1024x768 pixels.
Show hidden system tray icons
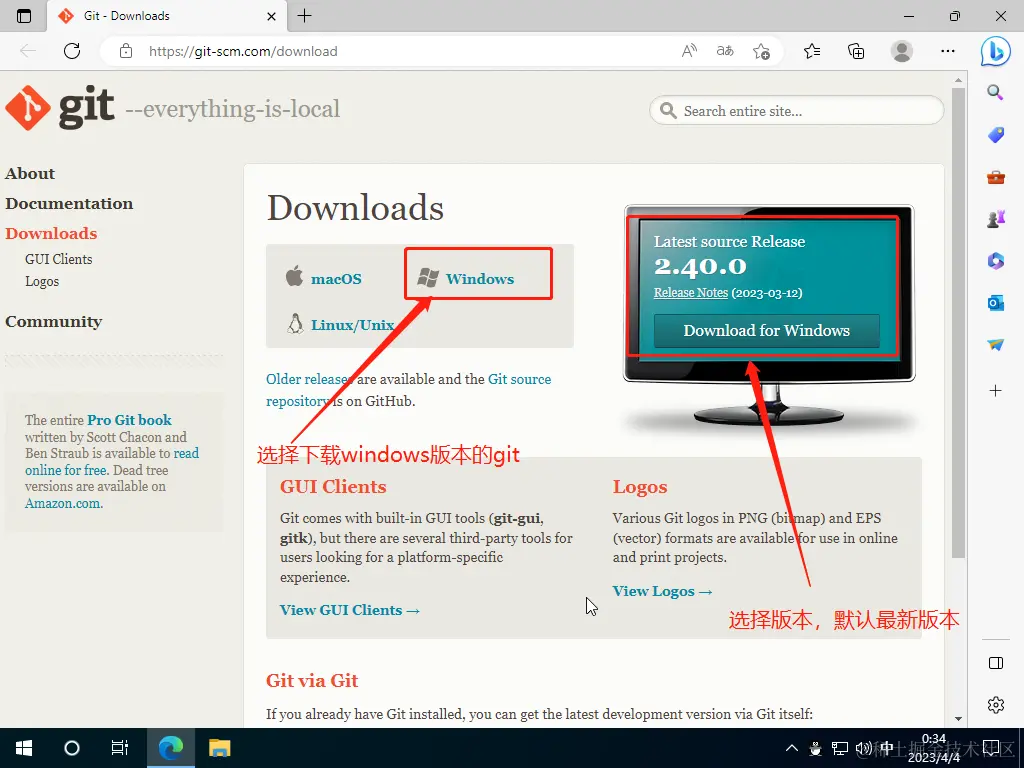tap(792, 748)
